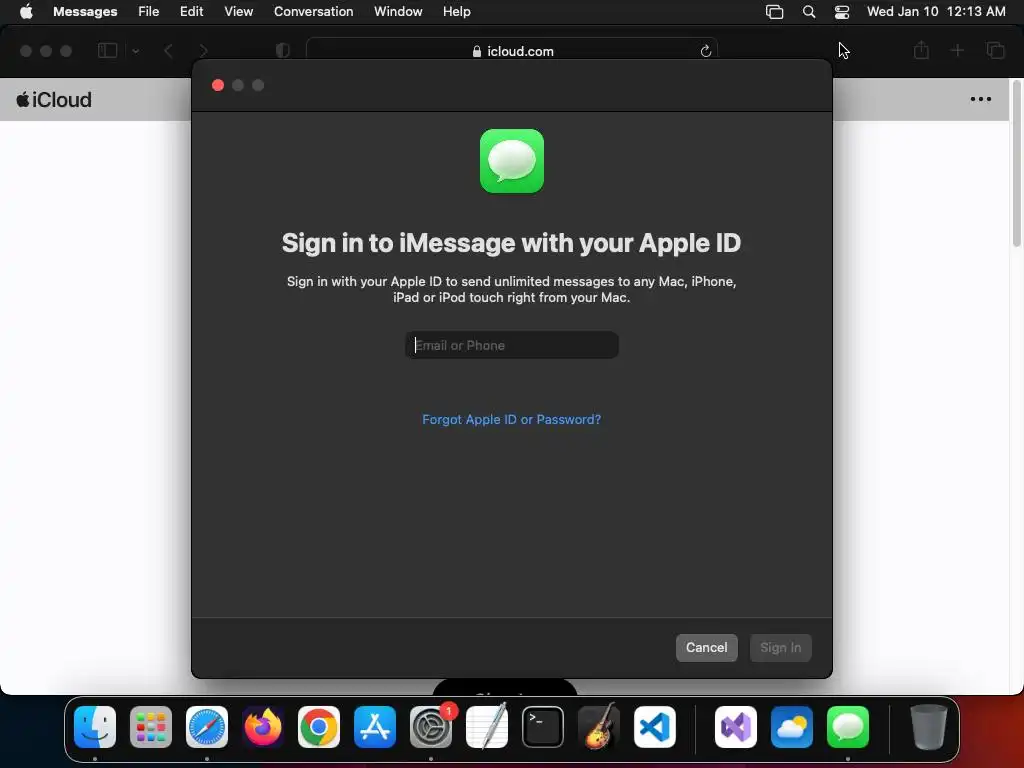Image resolution: width=1024 pixels, height=768 pixels.
Task: Click the Safari Share button
Action: pyautogui.click(x=921, y=50)
